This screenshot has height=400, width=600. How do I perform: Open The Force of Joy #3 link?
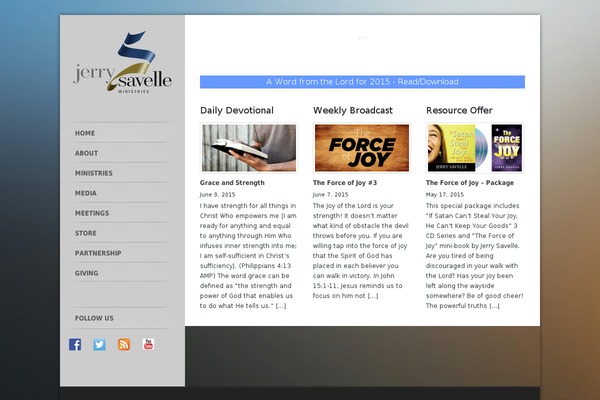(x=345, y=183)
